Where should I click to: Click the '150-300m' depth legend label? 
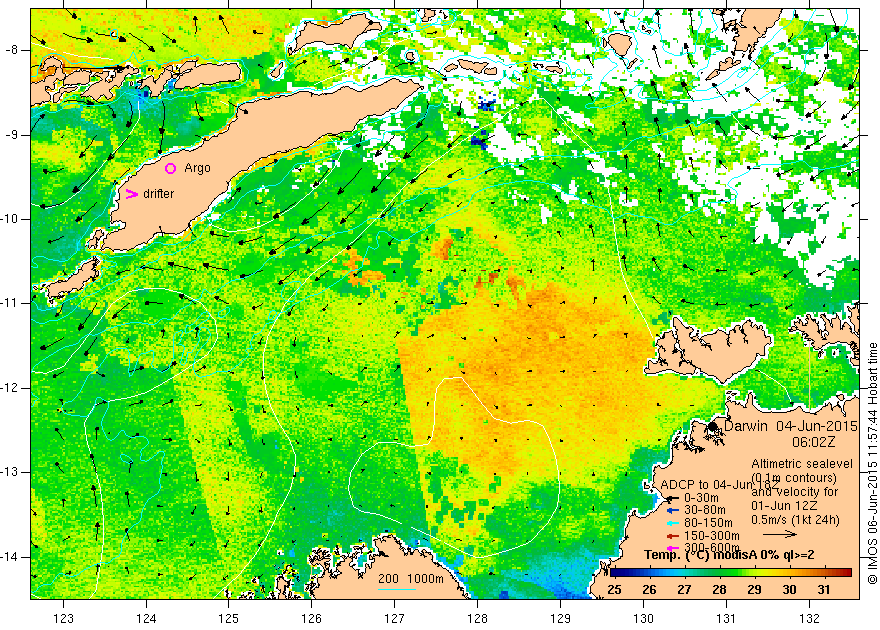tap(712, 536)
